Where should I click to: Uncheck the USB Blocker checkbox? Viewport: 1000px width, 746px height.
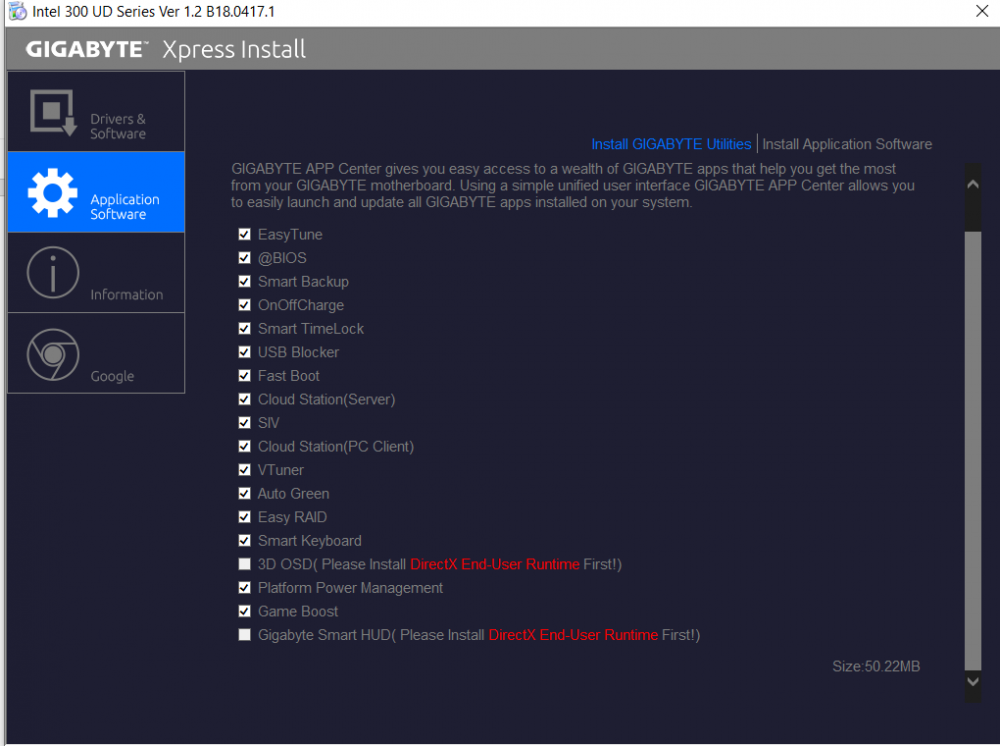pos(244,352)
